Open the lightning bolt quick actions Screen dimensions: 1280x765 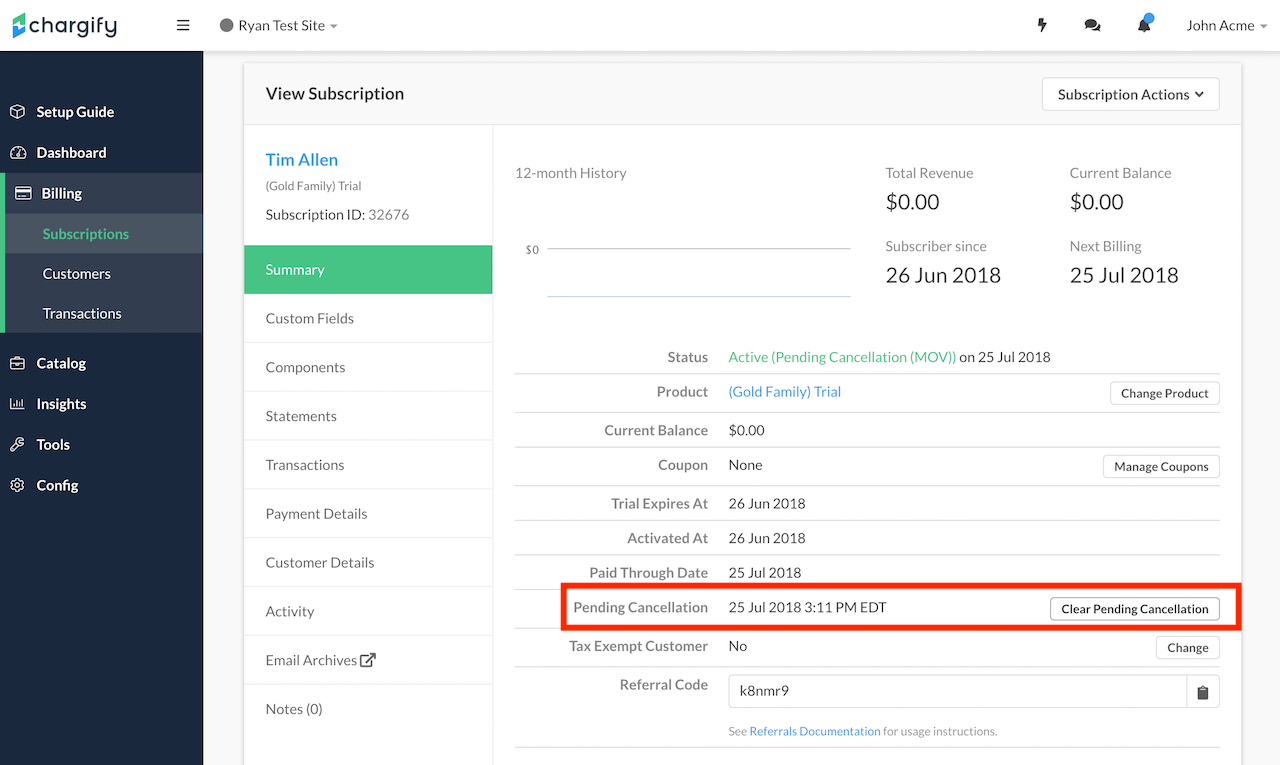click(1042, 25)
